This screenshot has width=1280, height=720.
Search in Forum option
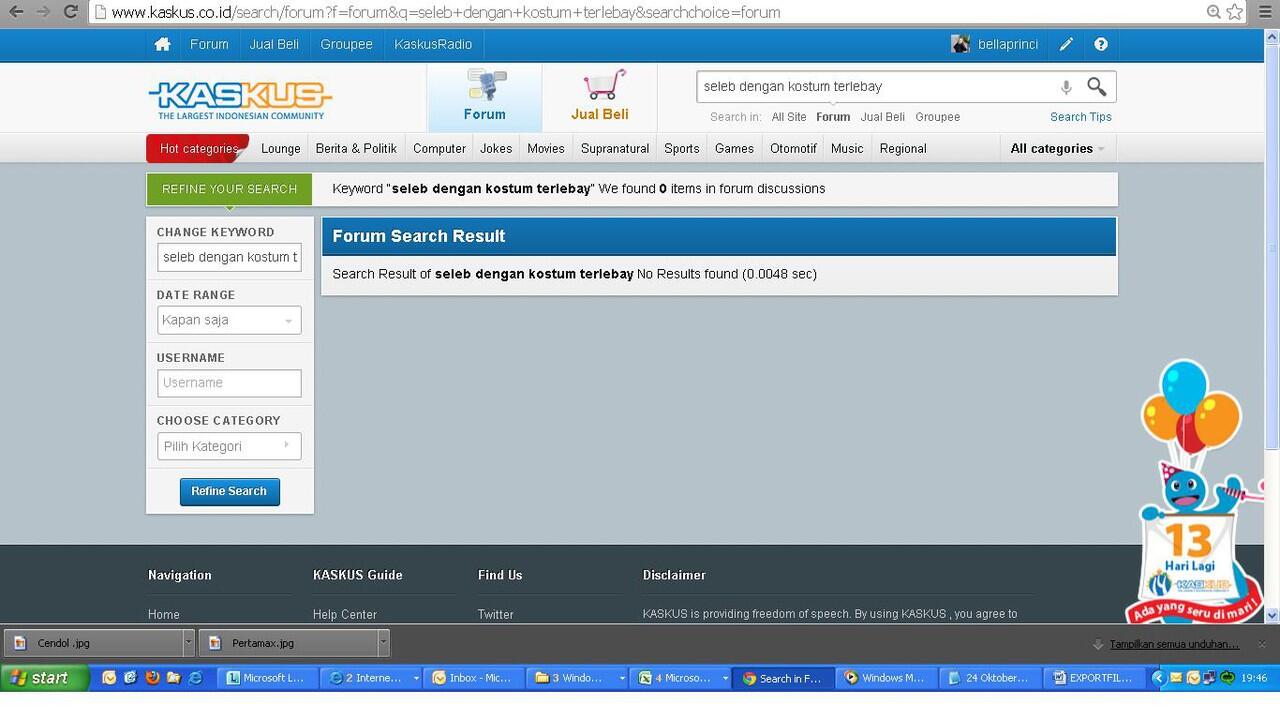click(x=833, y=117)
